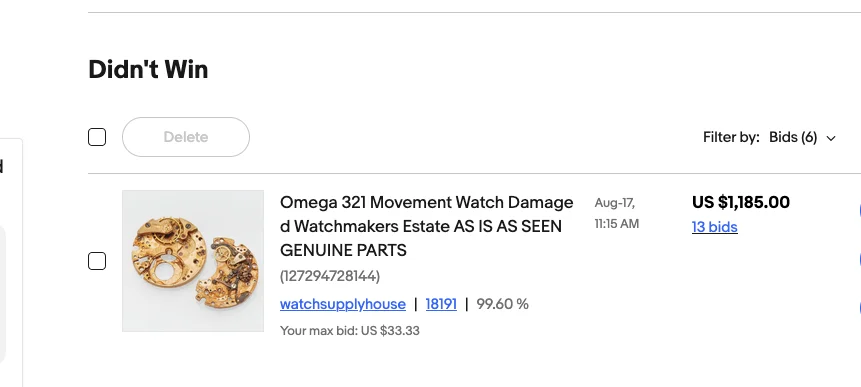View the 13 bids history link

[714, 227]
